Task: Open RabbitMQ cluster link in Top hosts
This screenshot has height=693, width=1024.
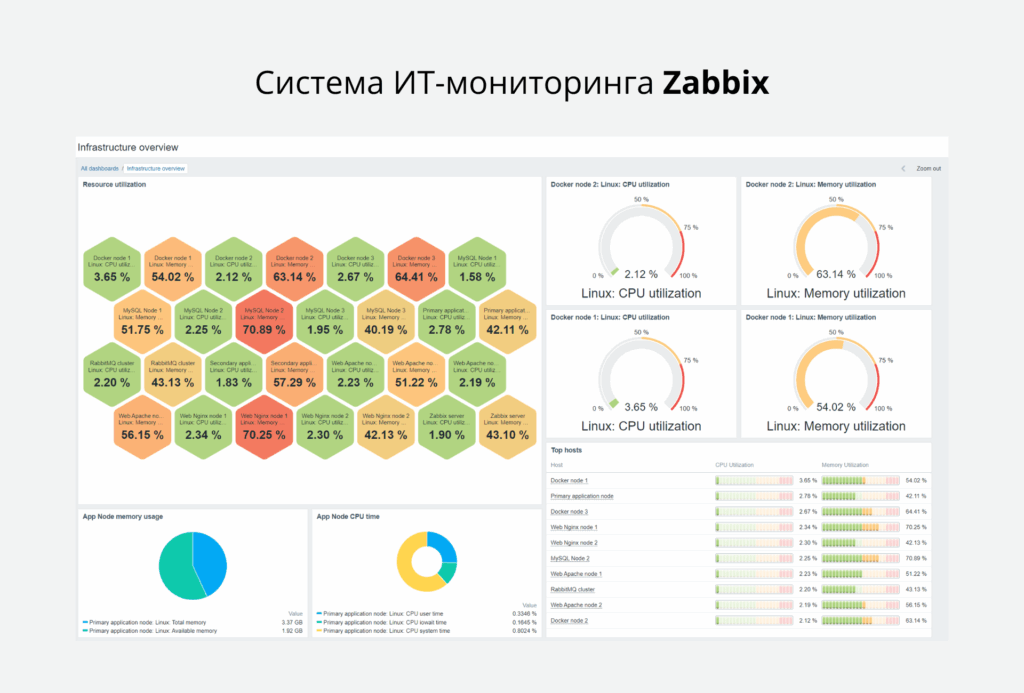Action: (x=573, y=590)
